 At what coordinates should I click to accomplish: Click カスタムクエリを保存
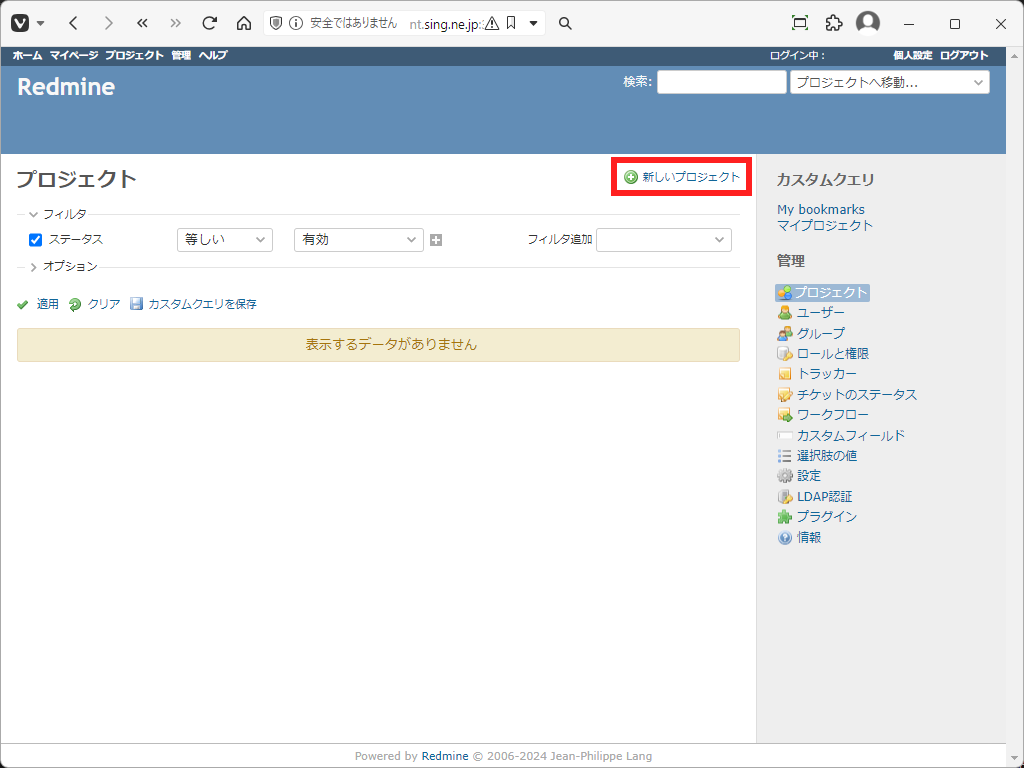click(193, 304)
